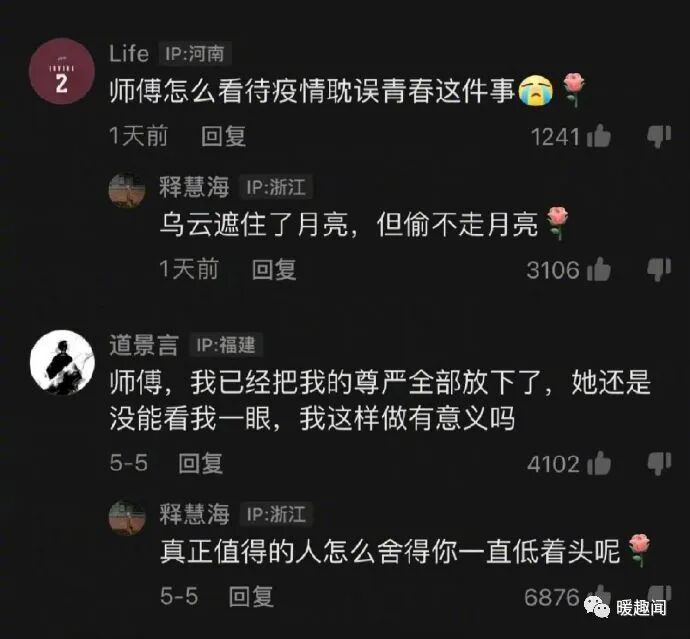Open first 释慧海 username link

point(194,186)
